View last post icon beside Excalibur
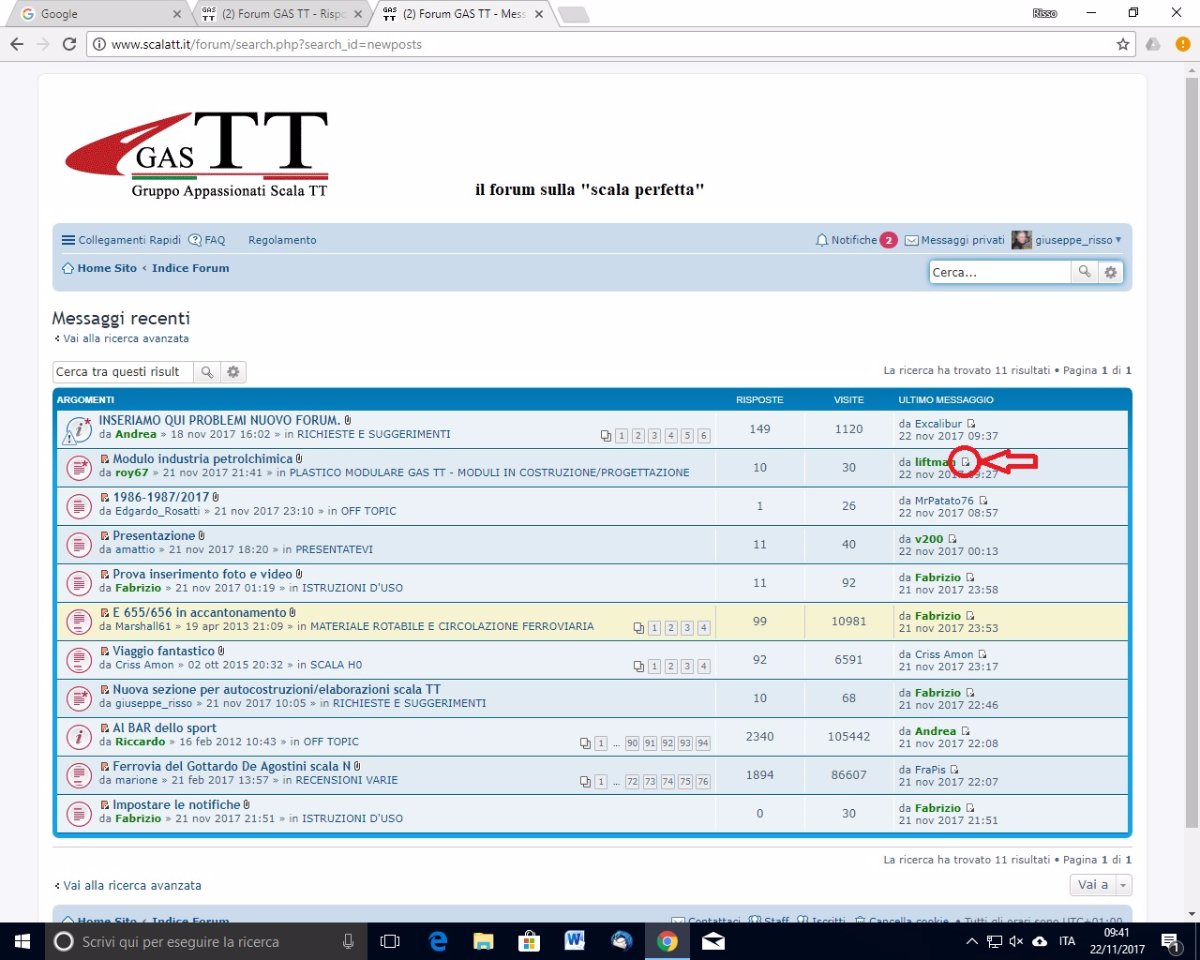 (x=970, y=424)
